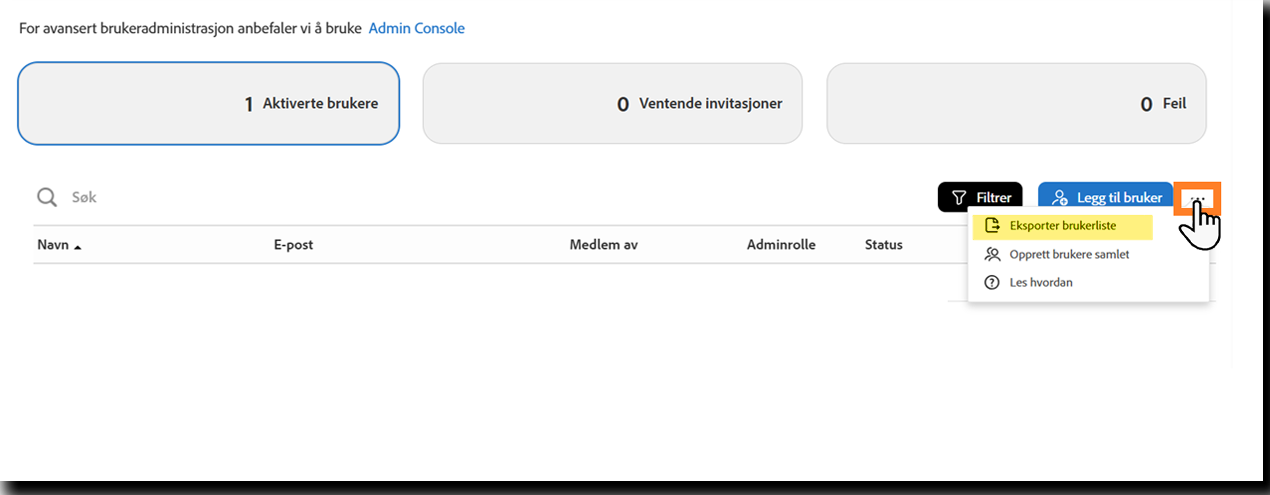1270x495 pixels.
Task: Click the users icon beside Opprett brukere samlet
Action: click(x=992, y=254)
